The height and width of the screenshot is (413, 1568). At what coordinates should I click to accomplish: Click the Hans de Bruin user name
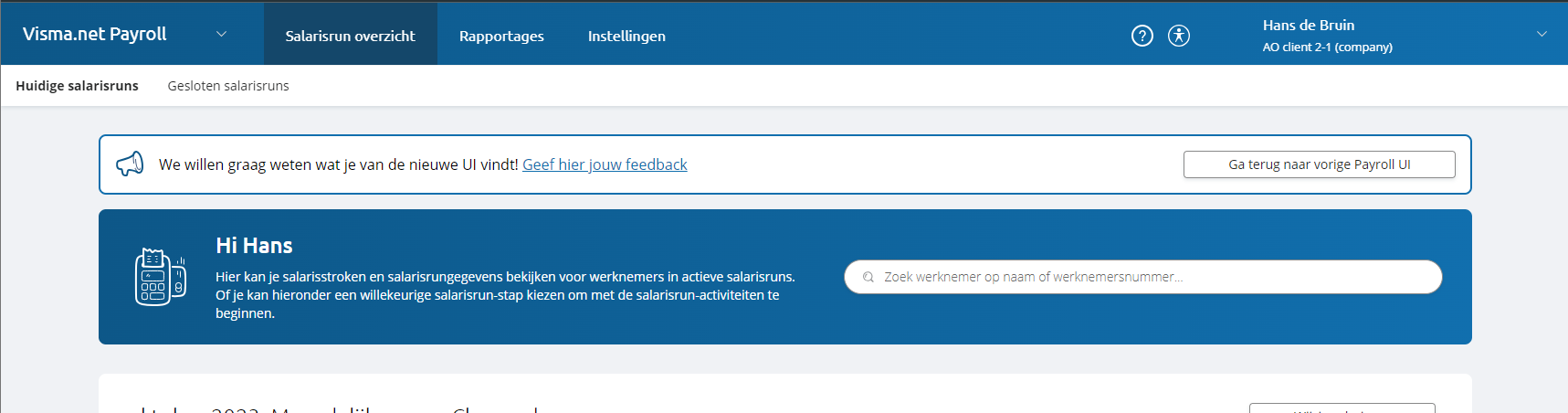point(1308,26)
